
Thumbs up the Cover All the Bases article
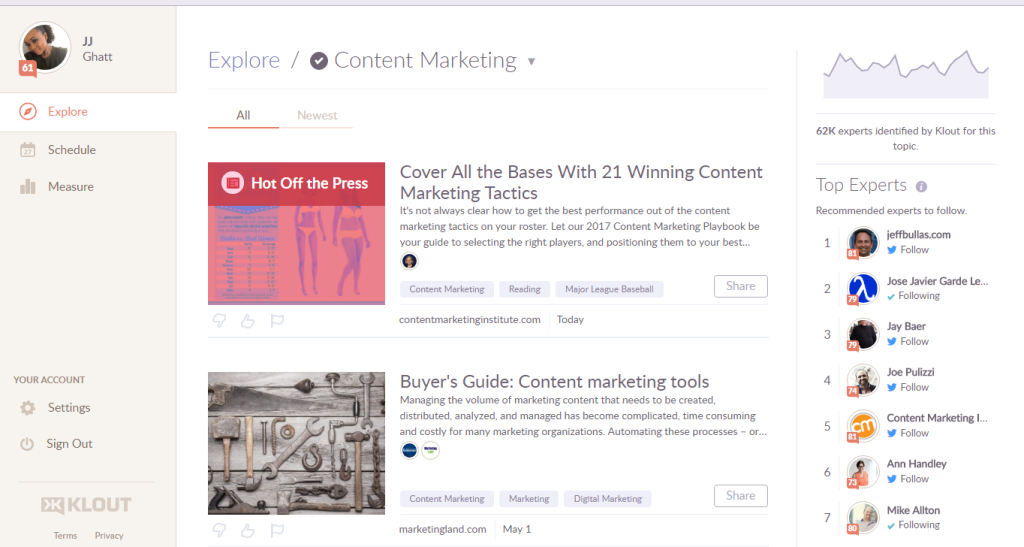(x=248, y=320)
